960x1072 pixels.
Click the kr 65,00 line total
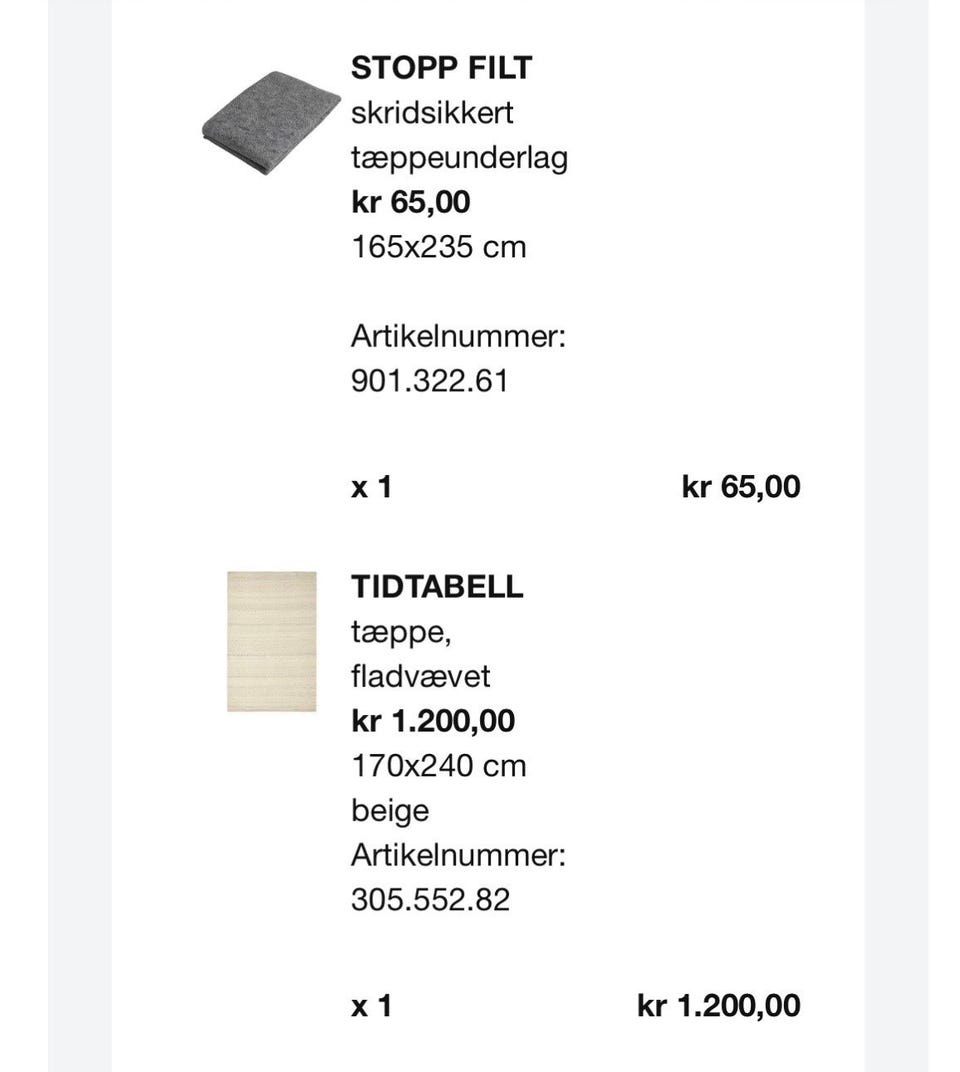click(741, 487)
